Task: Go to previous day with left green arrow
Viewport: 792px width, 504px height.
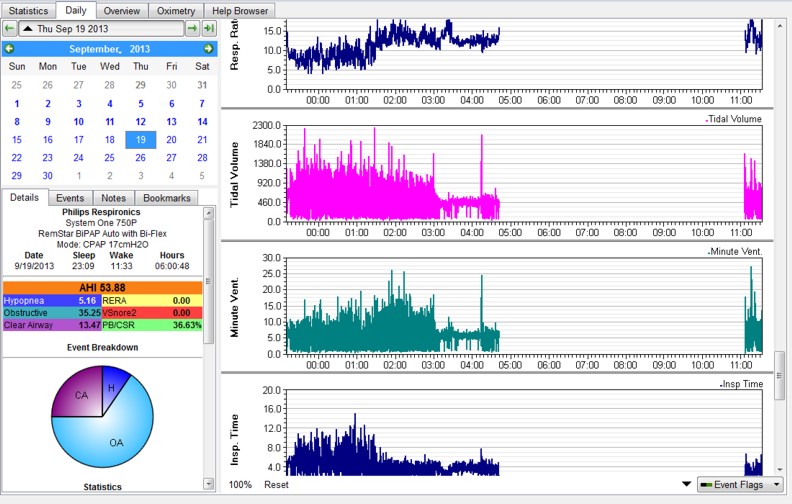Action: pos(9,29)
